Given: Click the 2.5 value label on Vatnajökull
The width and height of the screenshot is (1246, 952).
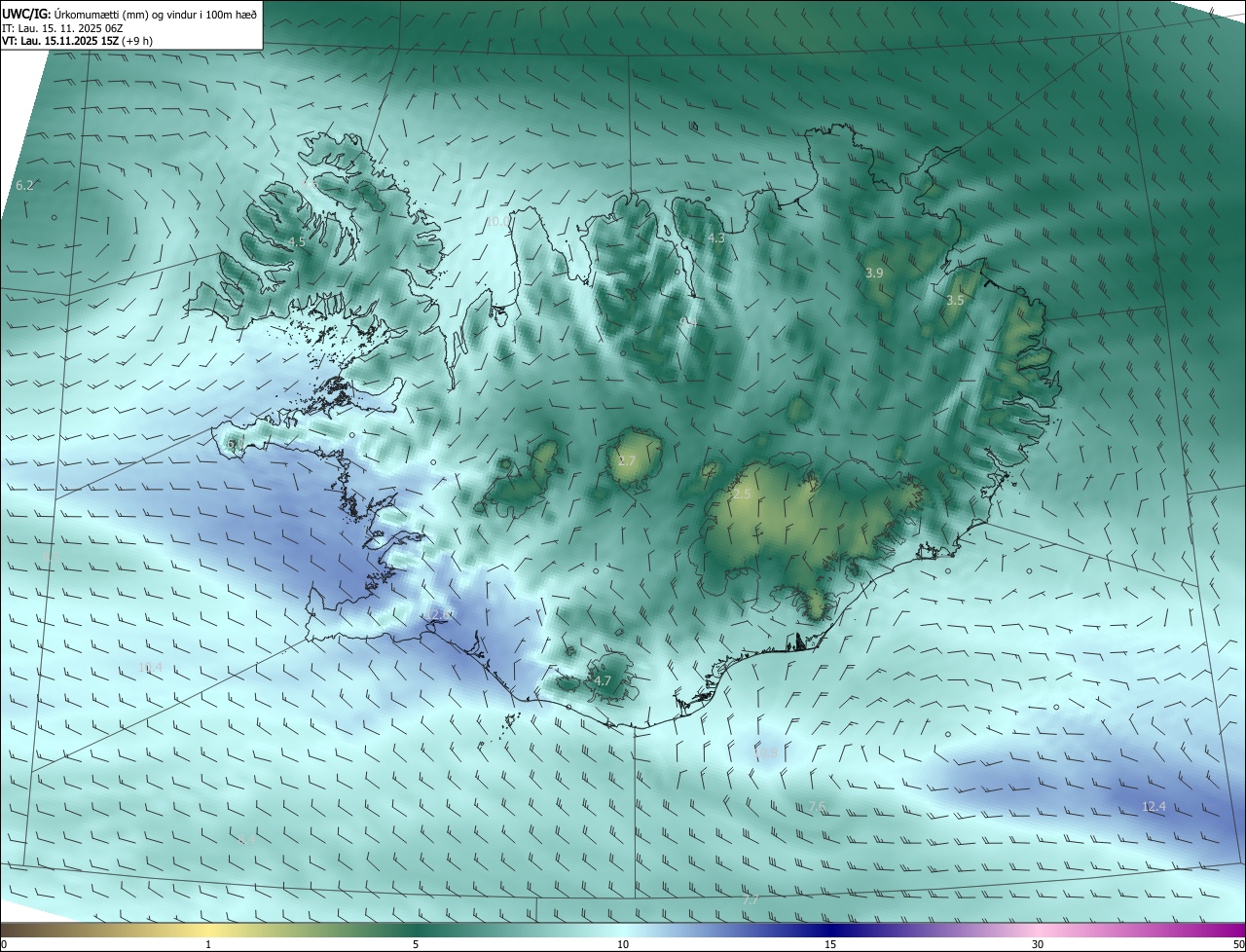Looking at the screenshot, I should click(742, 494).
